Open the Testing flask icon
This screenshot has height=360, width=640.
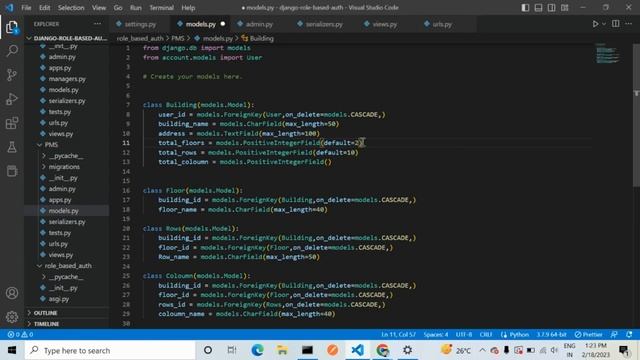(12, 147)
